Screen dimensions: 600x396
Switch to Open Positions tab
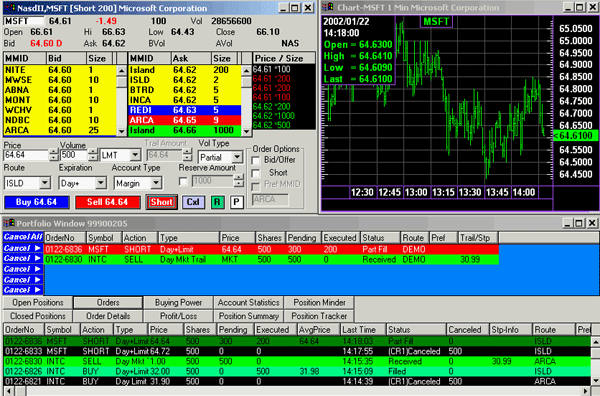(x=38, y=303)
